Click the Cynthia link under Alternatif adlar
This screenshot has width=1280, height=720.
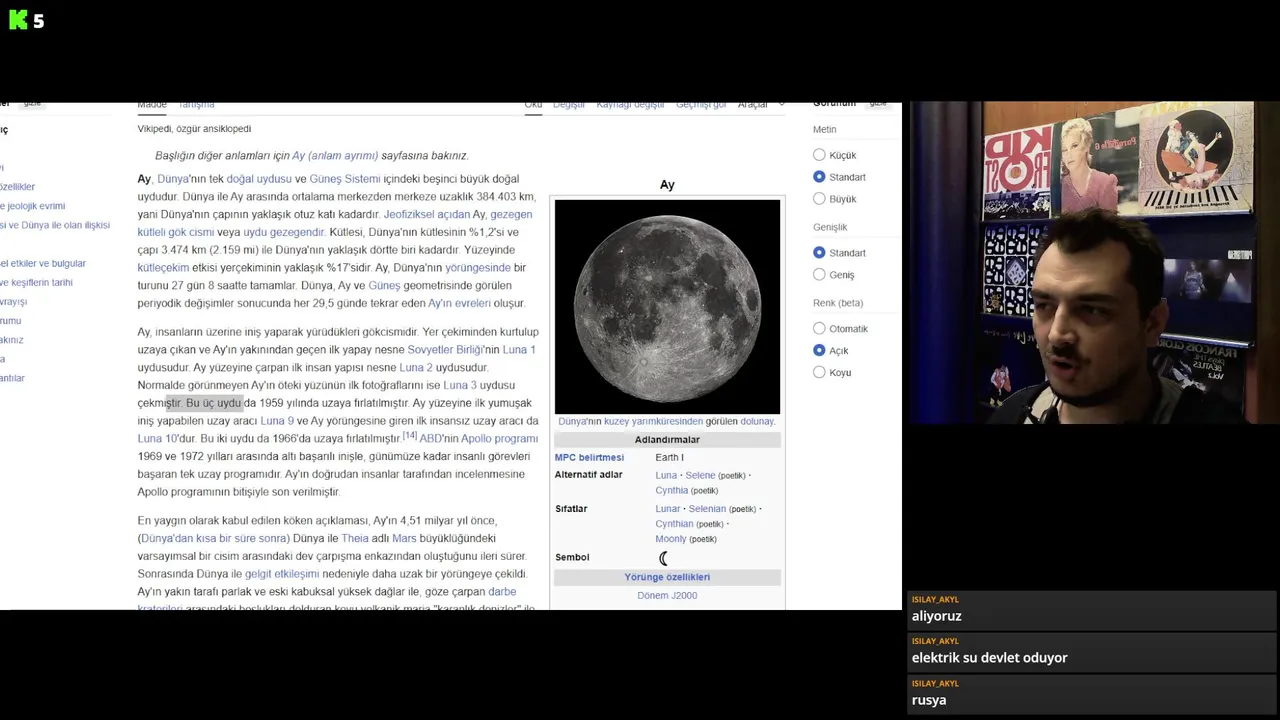click(x=672, y=491)
